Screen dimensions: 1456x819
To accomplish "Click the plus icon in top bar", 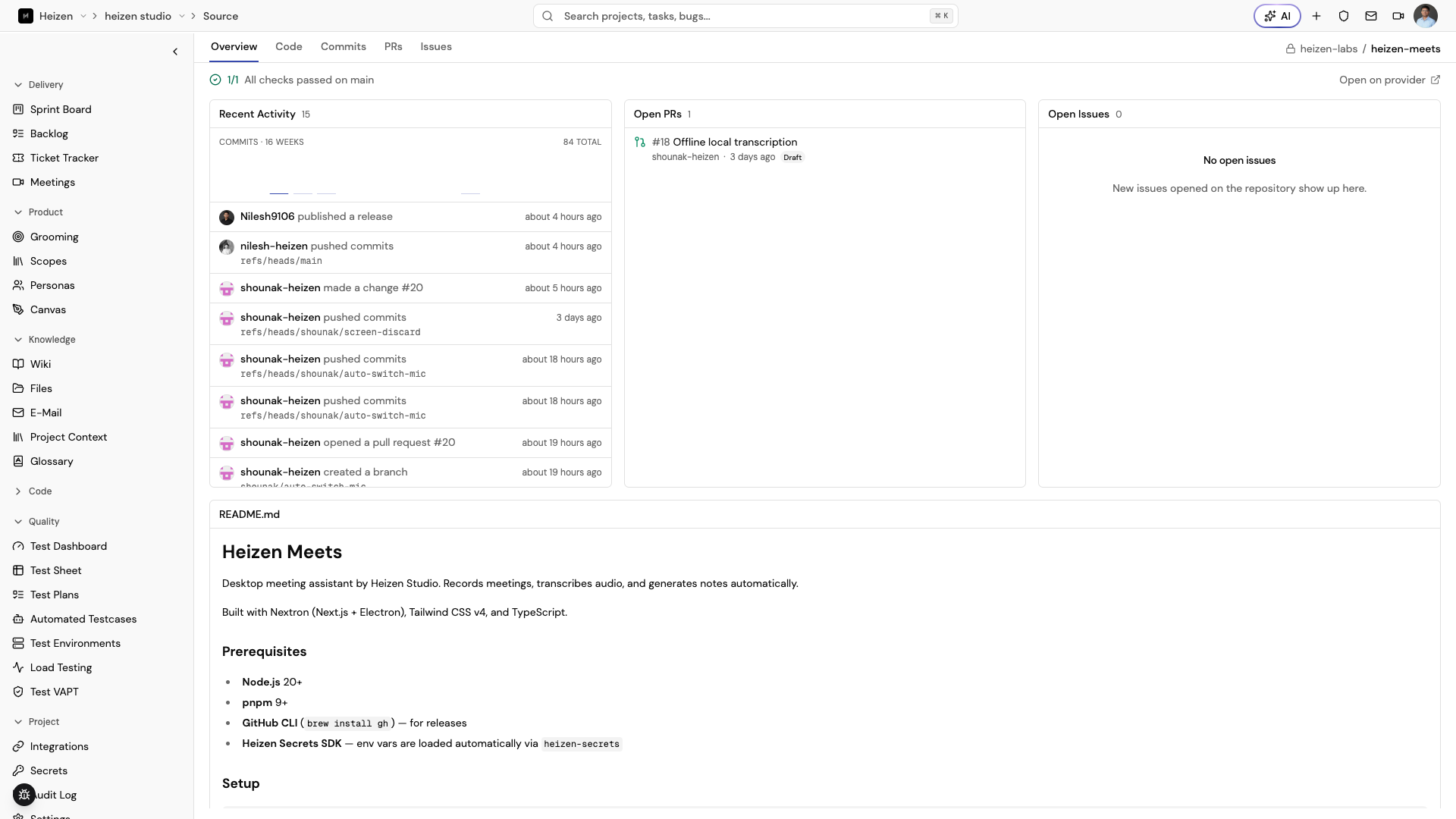I will click(x=1316, y=16).
